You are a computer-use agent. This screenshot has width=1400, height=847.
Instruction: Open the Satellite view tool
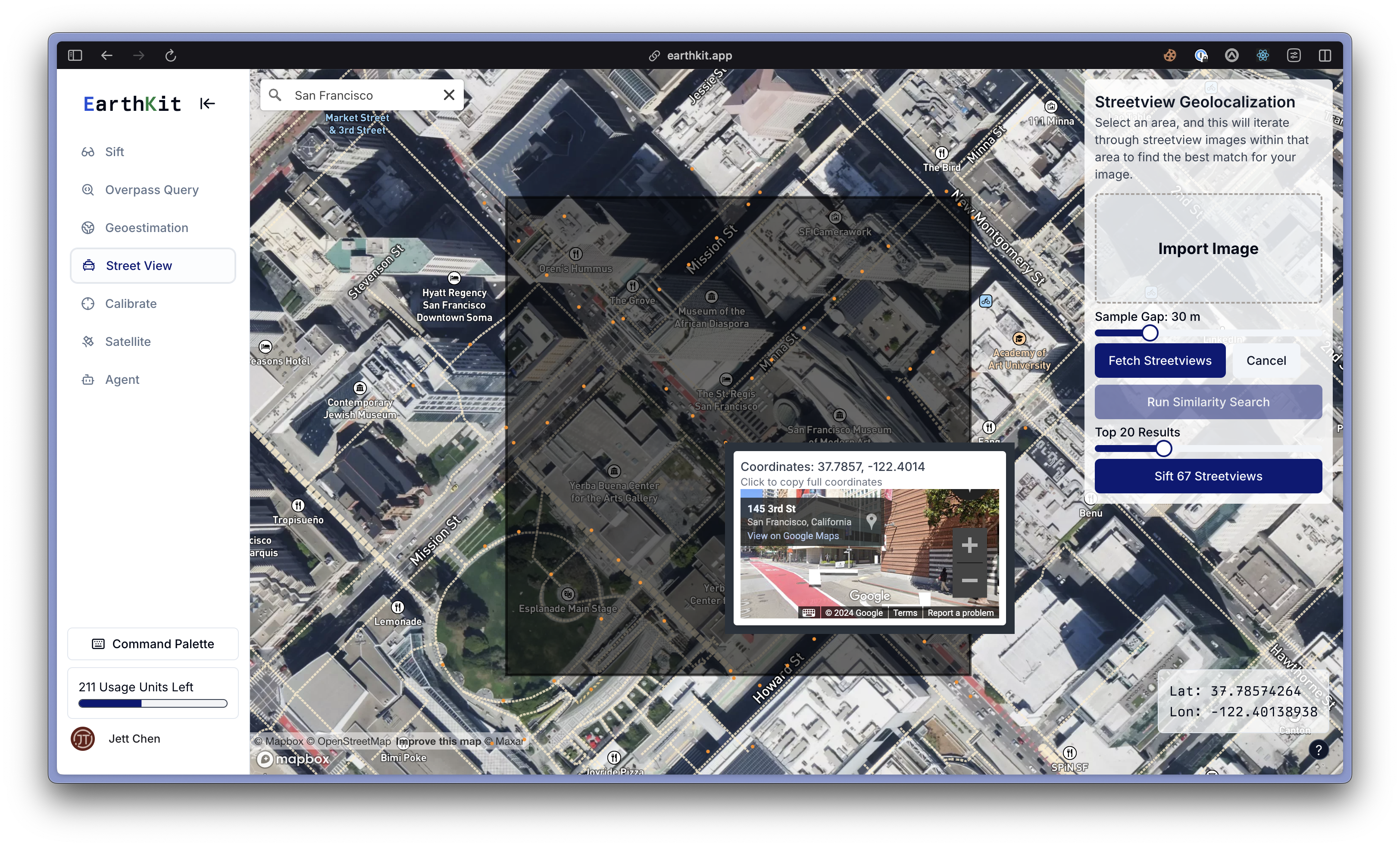[x=127, y=341]
